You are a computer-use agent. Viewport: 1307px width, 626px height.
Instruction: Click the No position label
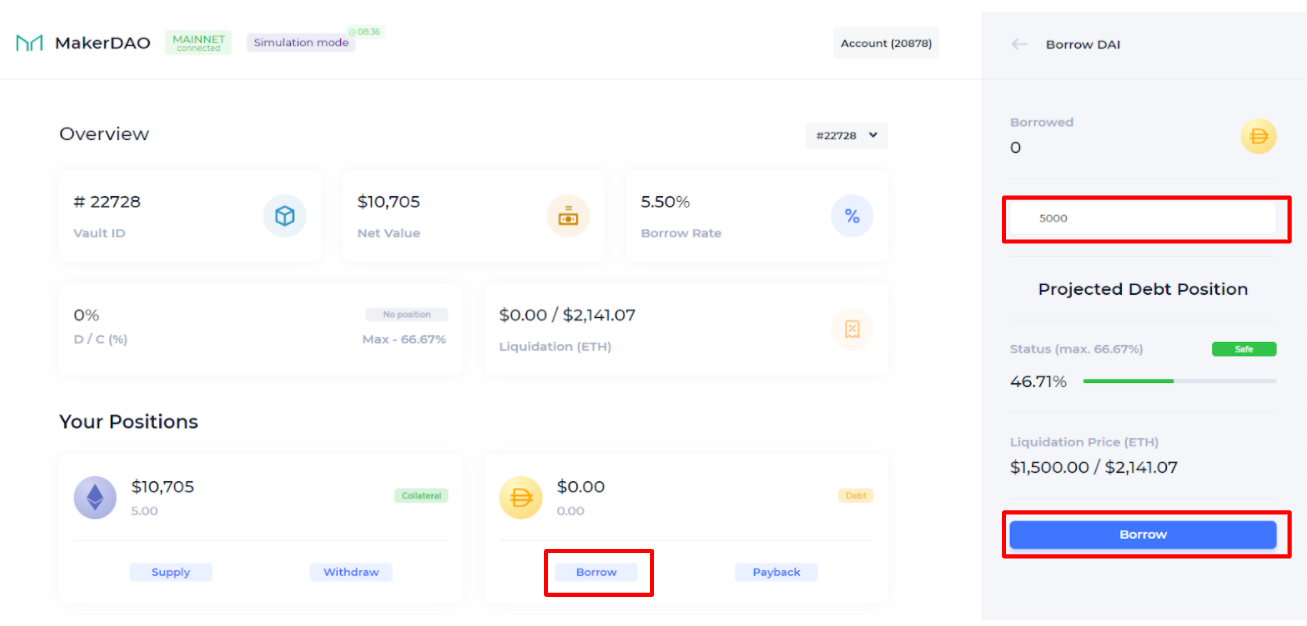[x=406, y=314]
